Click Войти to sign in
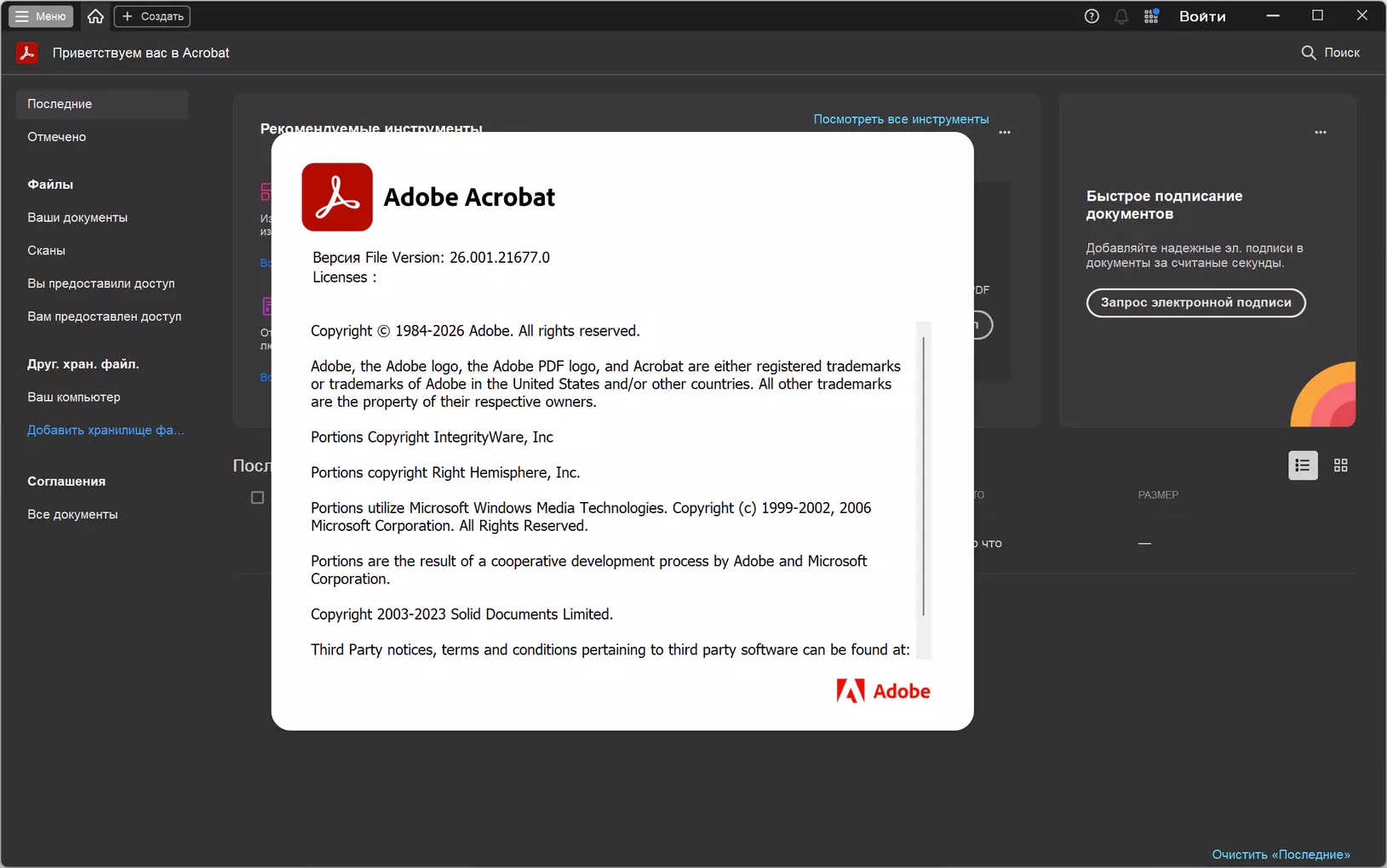The width and height of the screenshot is (1387, 868). [1202, 16]
